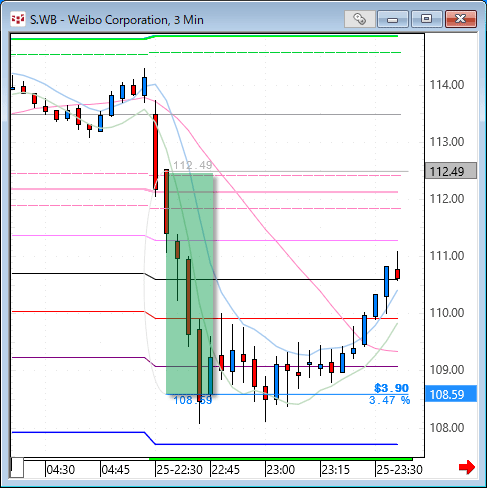Click the red scroll-right arrow
Image resolution: width=487 pixels, height=488 pixels.
(467, 467)
